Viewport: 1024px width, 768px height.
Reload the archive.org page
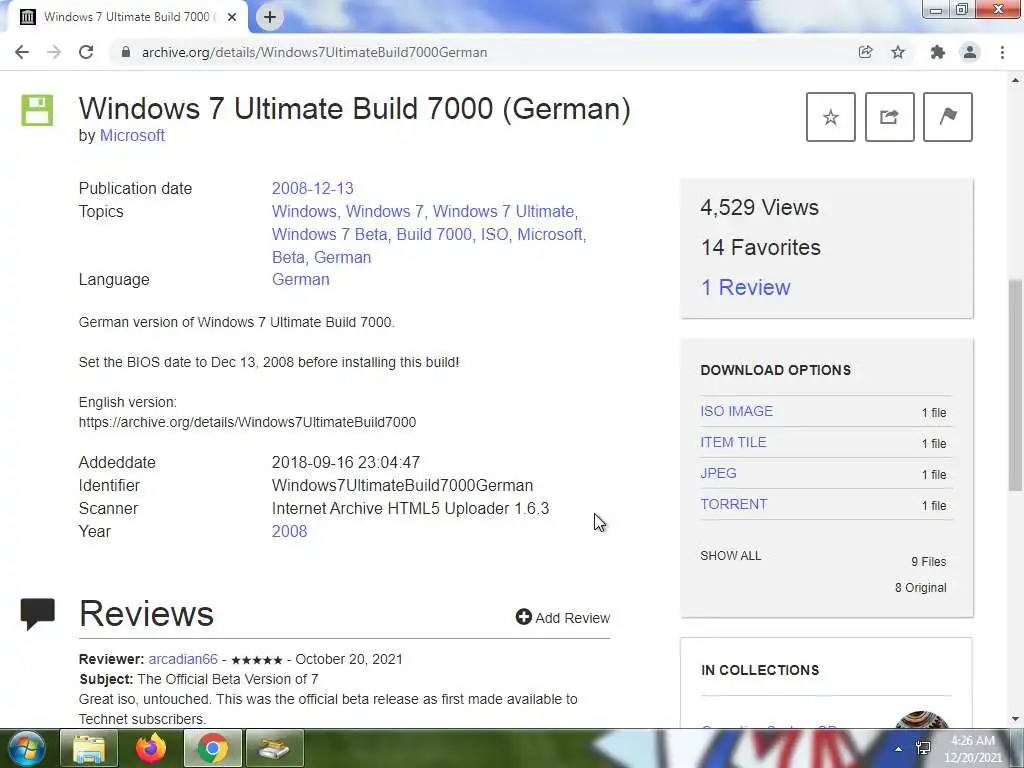[86, 52]
